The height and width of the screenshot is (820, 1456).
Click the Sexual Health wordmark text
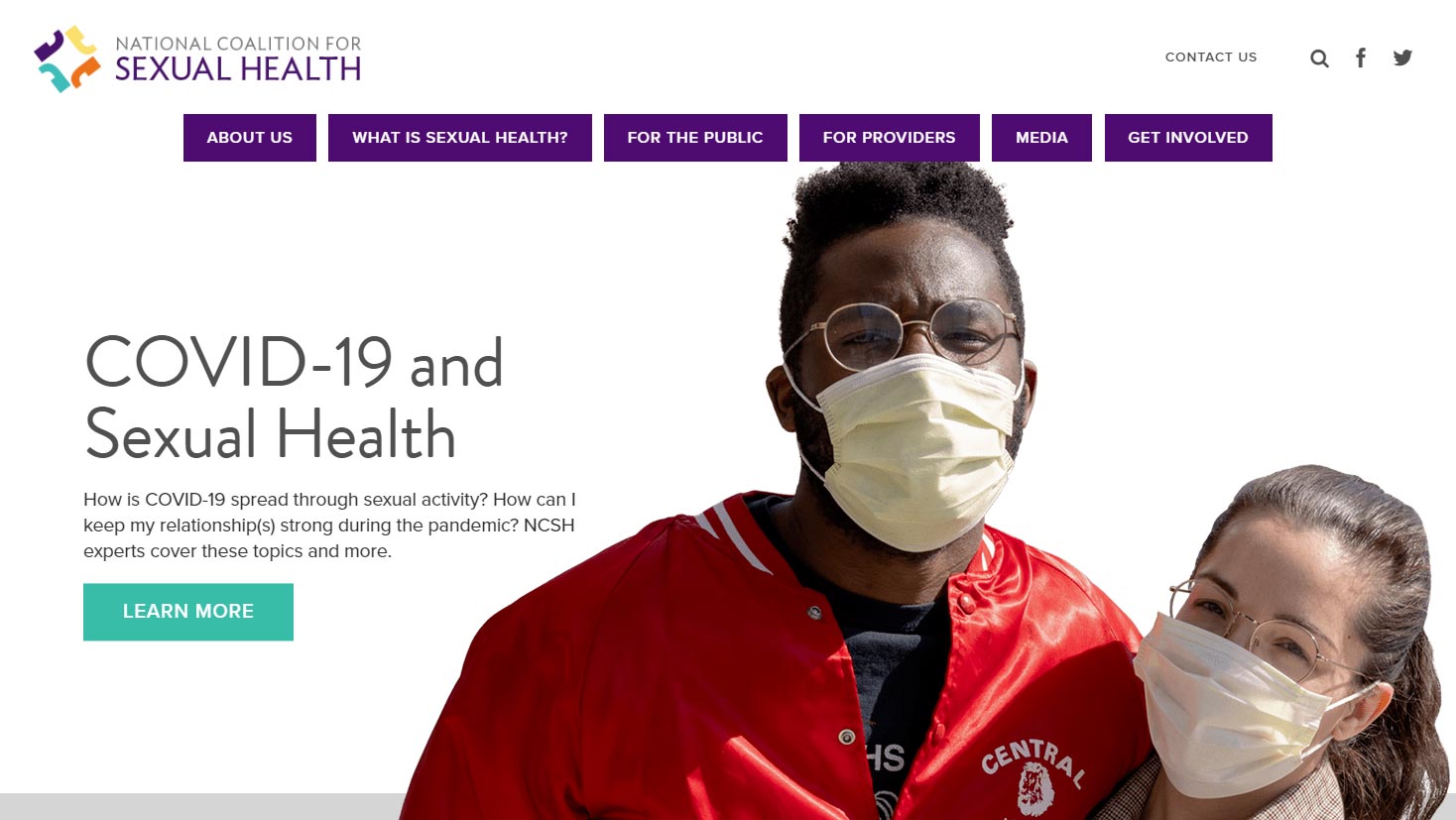[238, 69]
